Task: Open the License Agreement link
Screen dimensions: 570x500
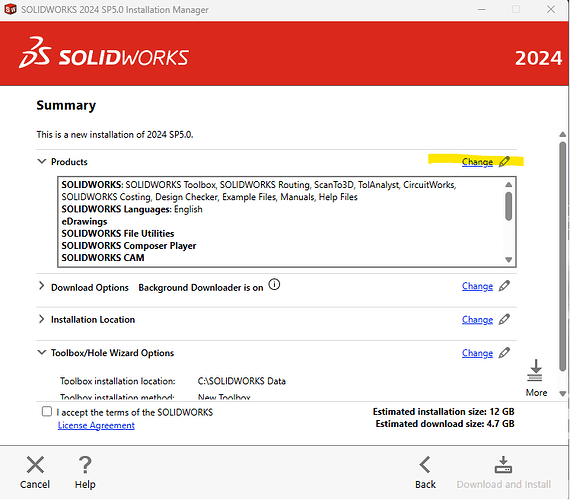Action: tap(96, 425)
